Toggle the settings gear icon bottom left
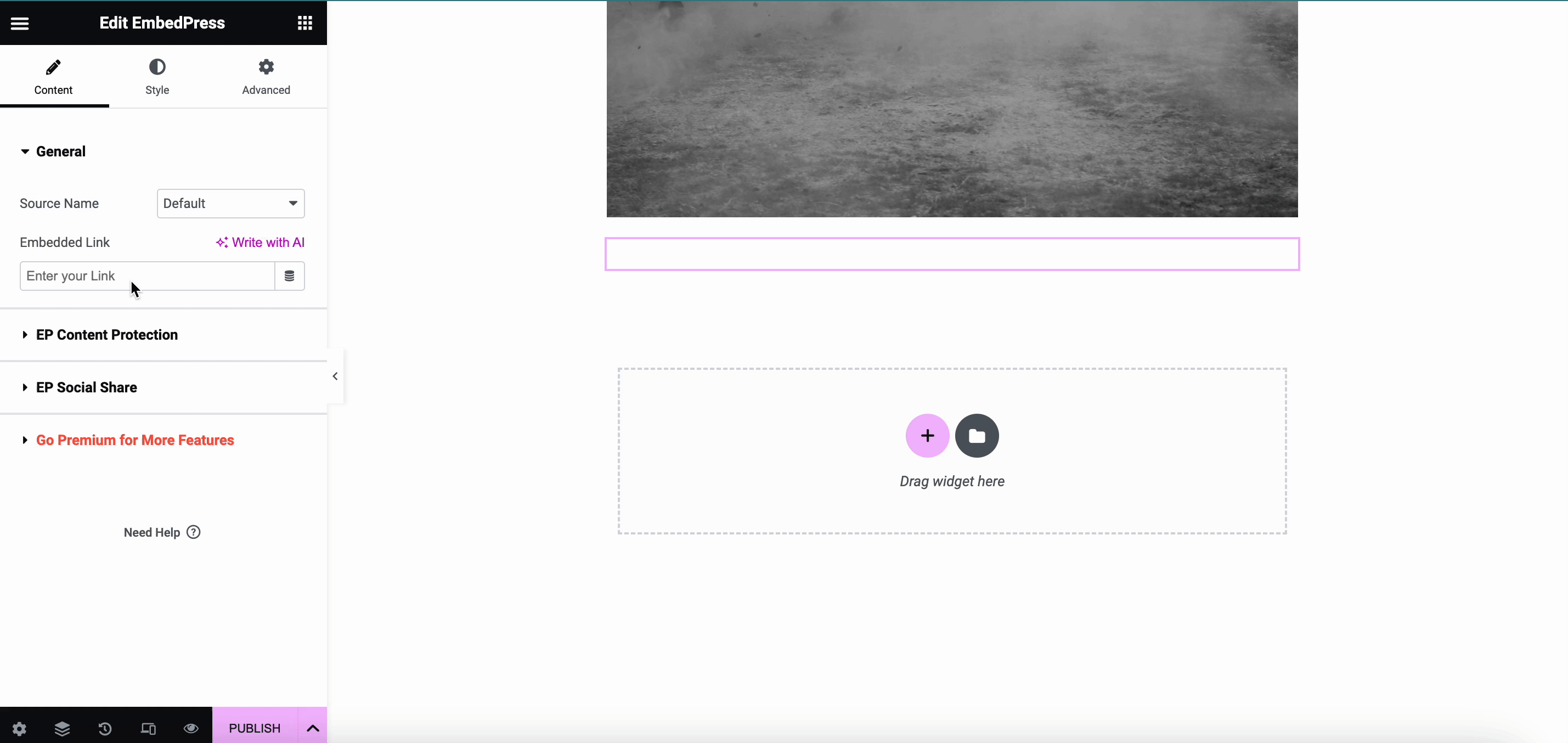Viewport: 1568px width, 743px height. tap(19, 728)
